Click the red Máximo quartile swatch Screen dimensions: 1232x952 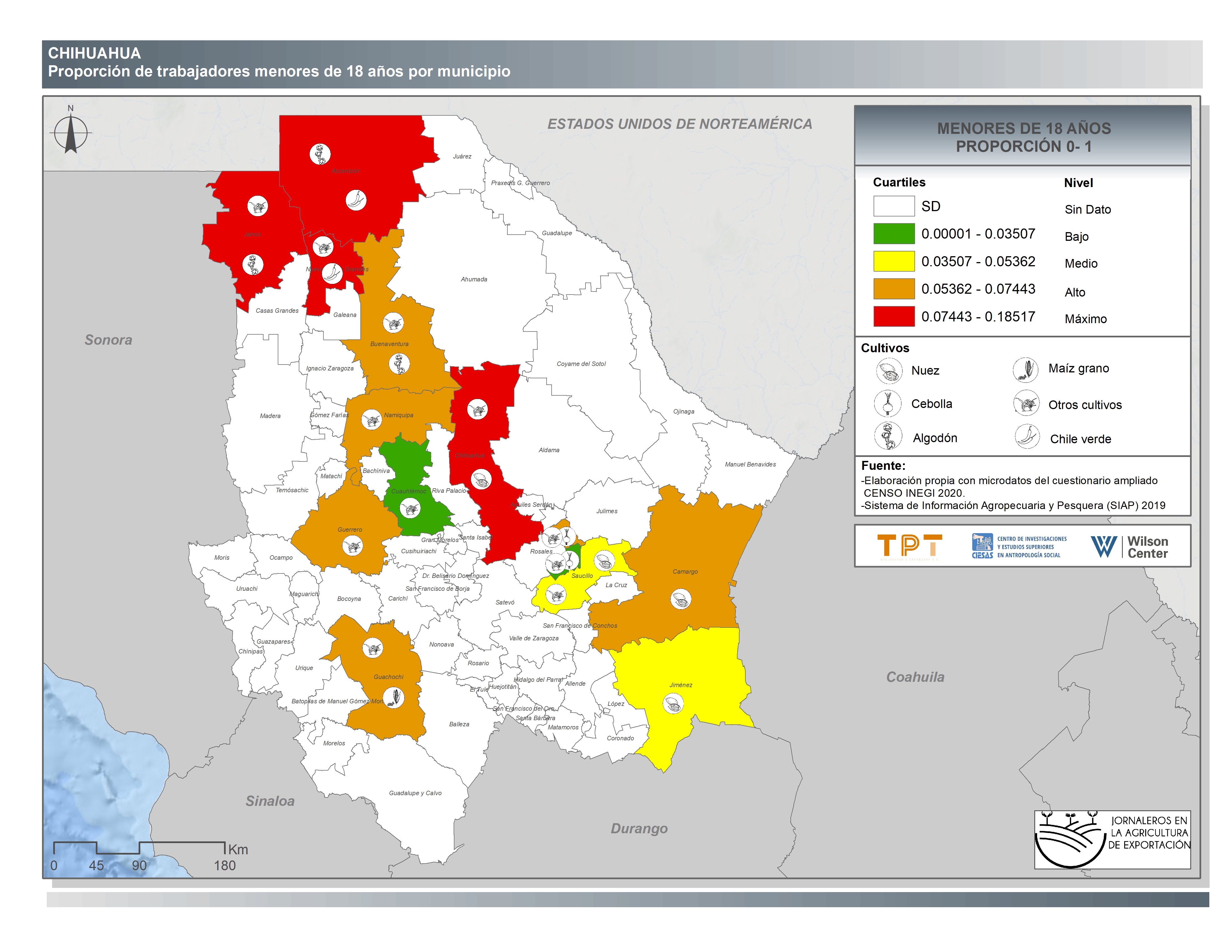point(893,316)
